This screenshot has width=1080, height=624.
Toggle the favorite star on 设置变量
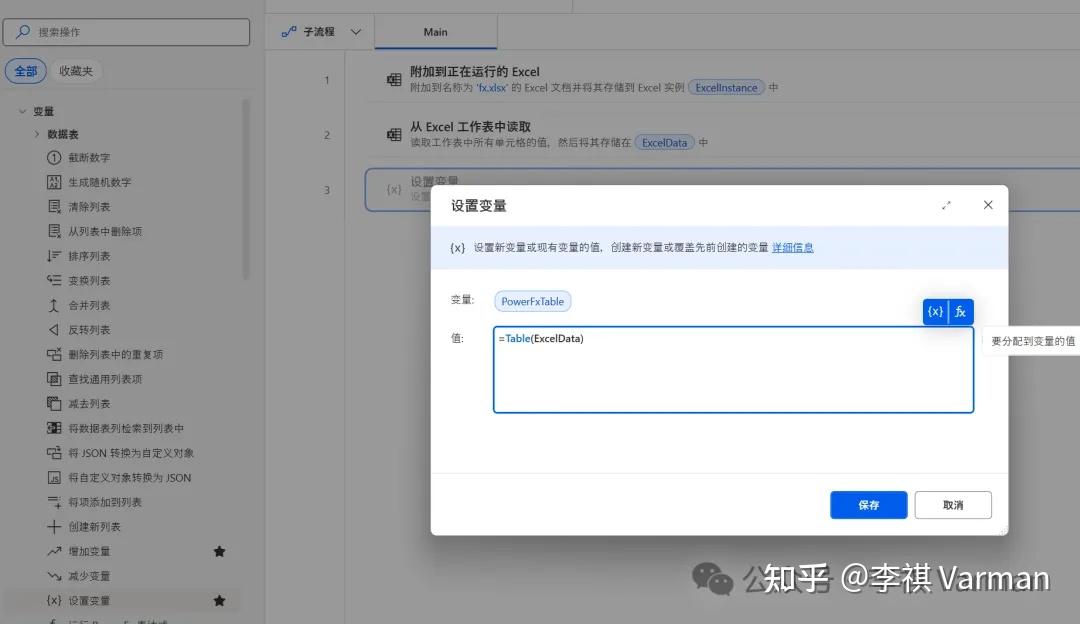pyautogui.click(x=219, y=600)
